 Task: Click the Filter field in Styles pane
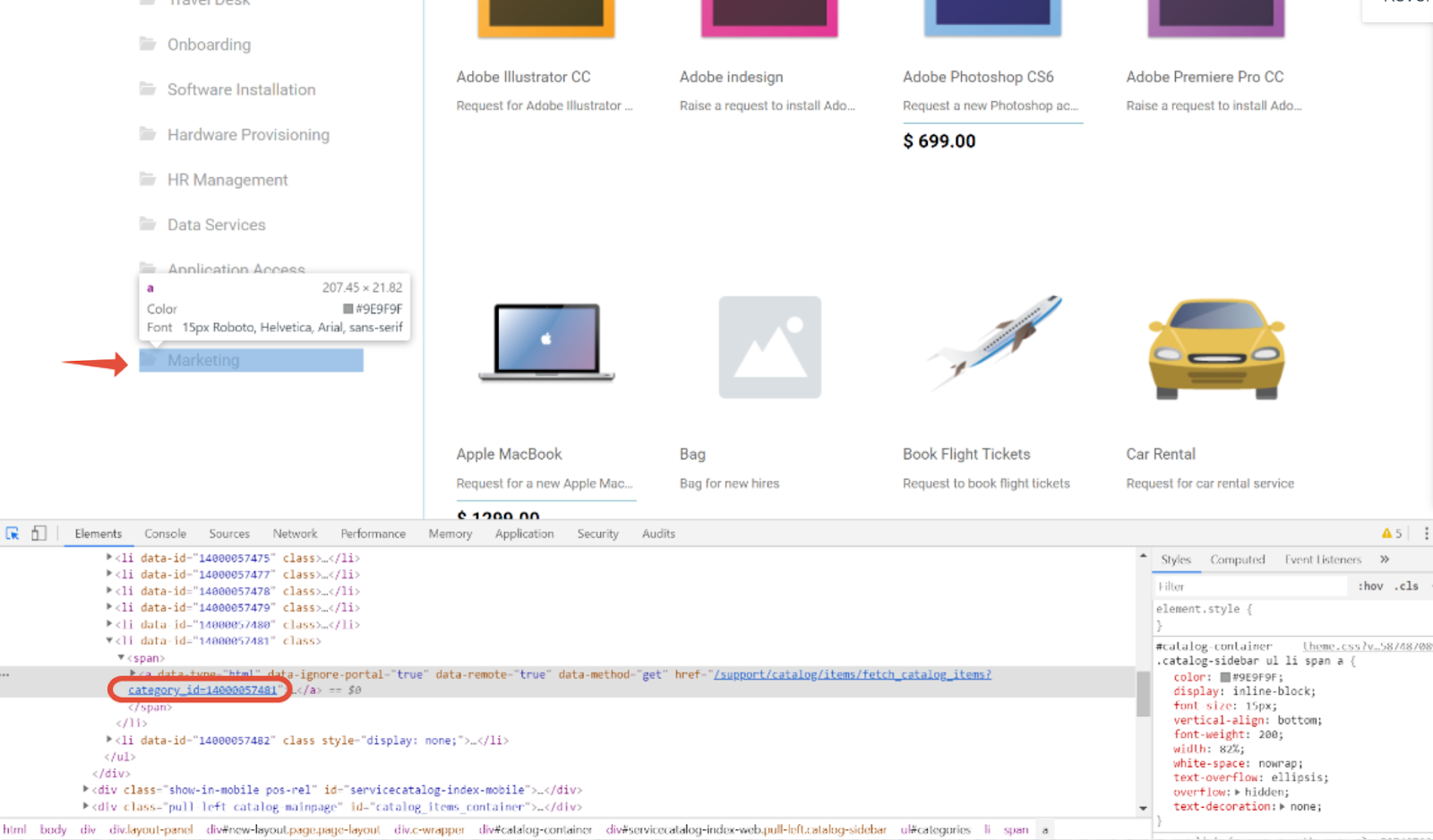point(1251,587)
